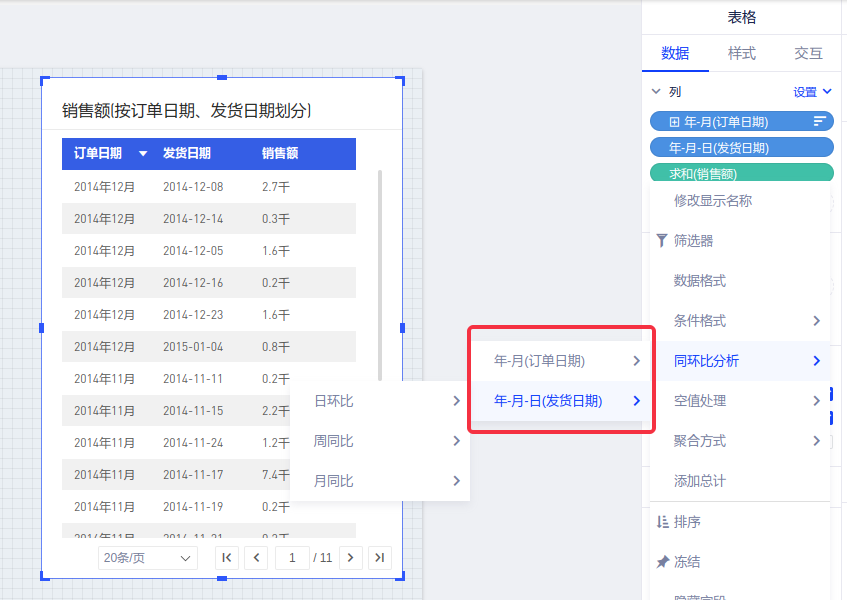
Task: Expand the 日环比 submenu
Action: [380, 401]
